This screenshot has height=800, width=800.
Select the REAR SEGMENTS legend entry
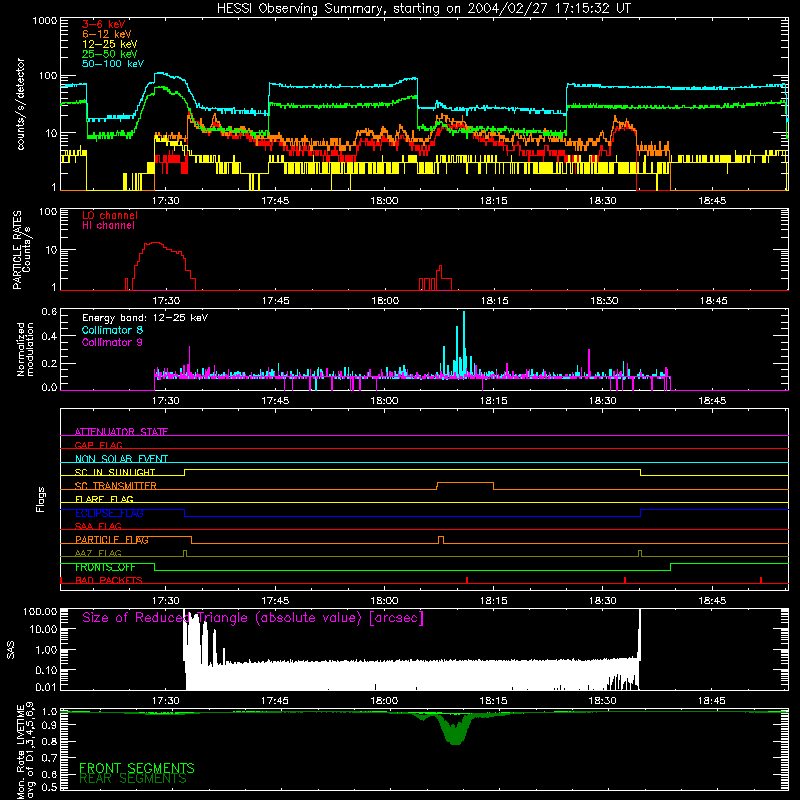[133, 779]
